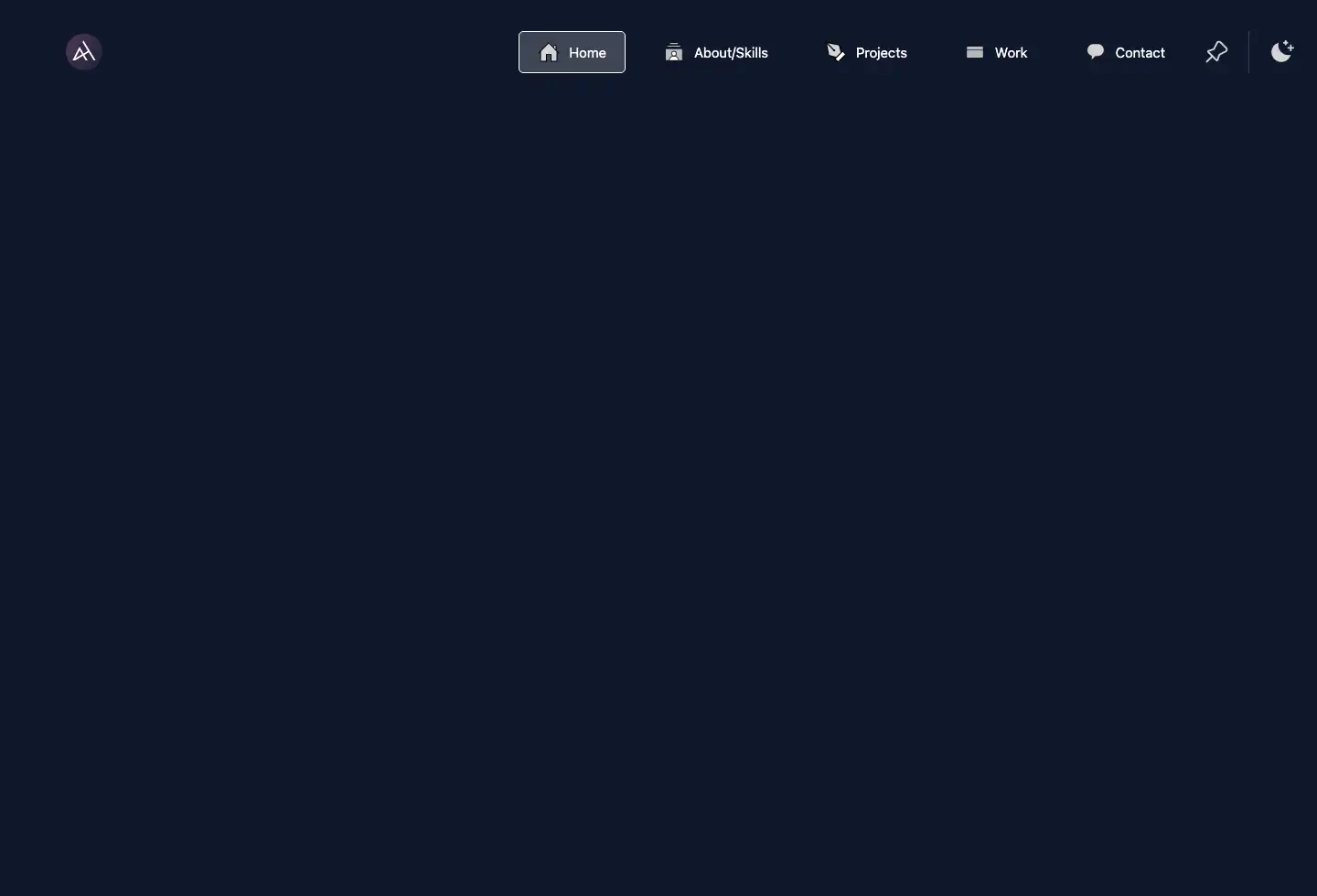1317x896 pixels.
Task: Open the Work experience section
Action: pos(996,52)
